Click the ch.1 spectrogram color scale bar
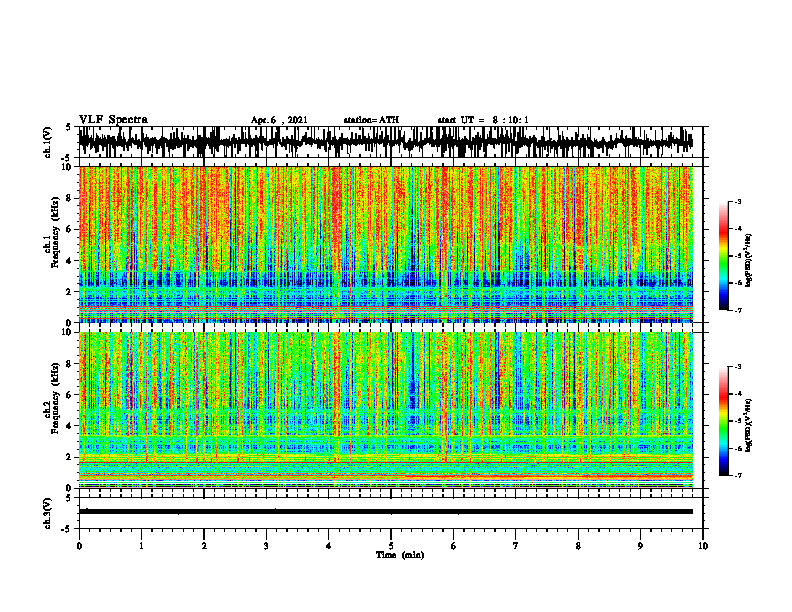Screen dimensions: 792x612 [x=723, y=256]
